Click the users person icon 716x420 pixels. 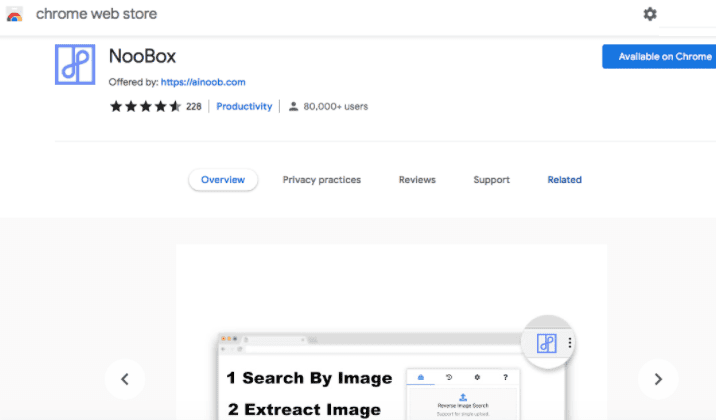click(293, 106)
